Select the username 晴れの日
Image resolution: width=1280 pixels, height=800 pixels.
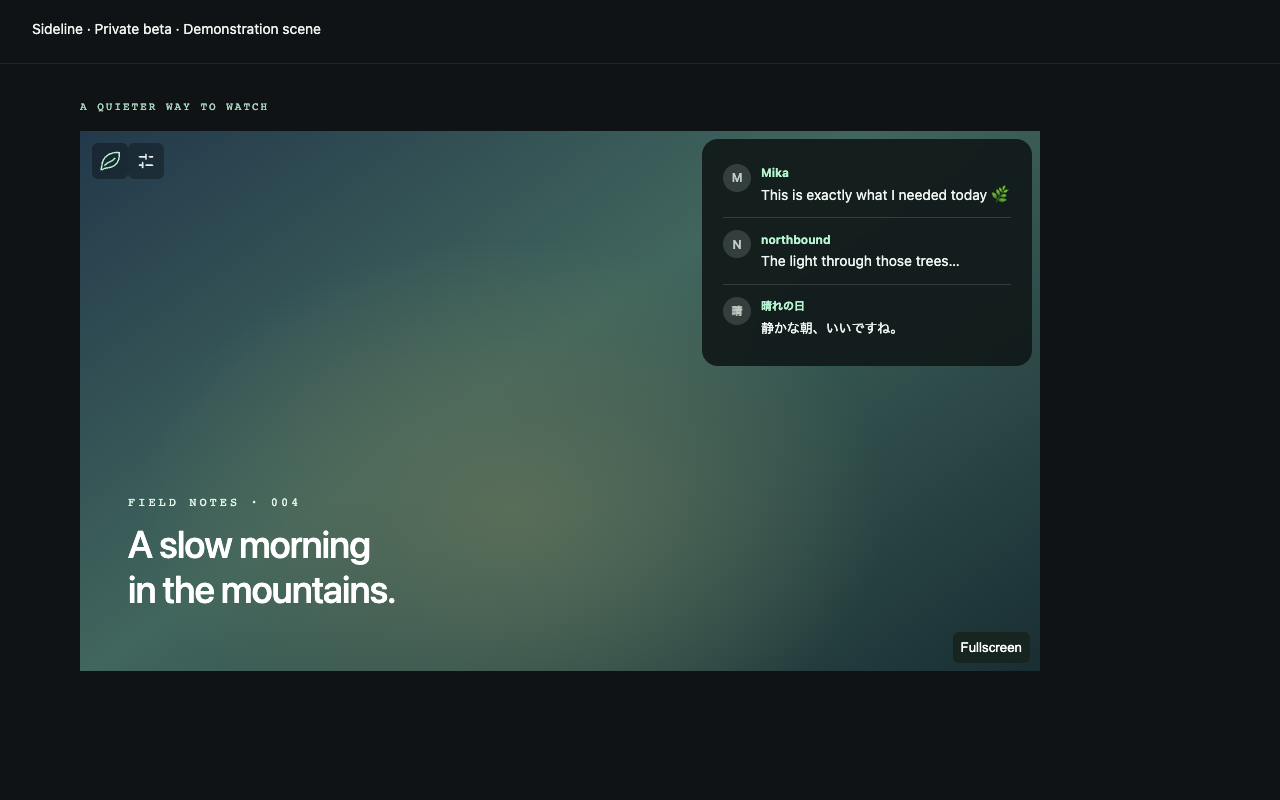(783, 306)
